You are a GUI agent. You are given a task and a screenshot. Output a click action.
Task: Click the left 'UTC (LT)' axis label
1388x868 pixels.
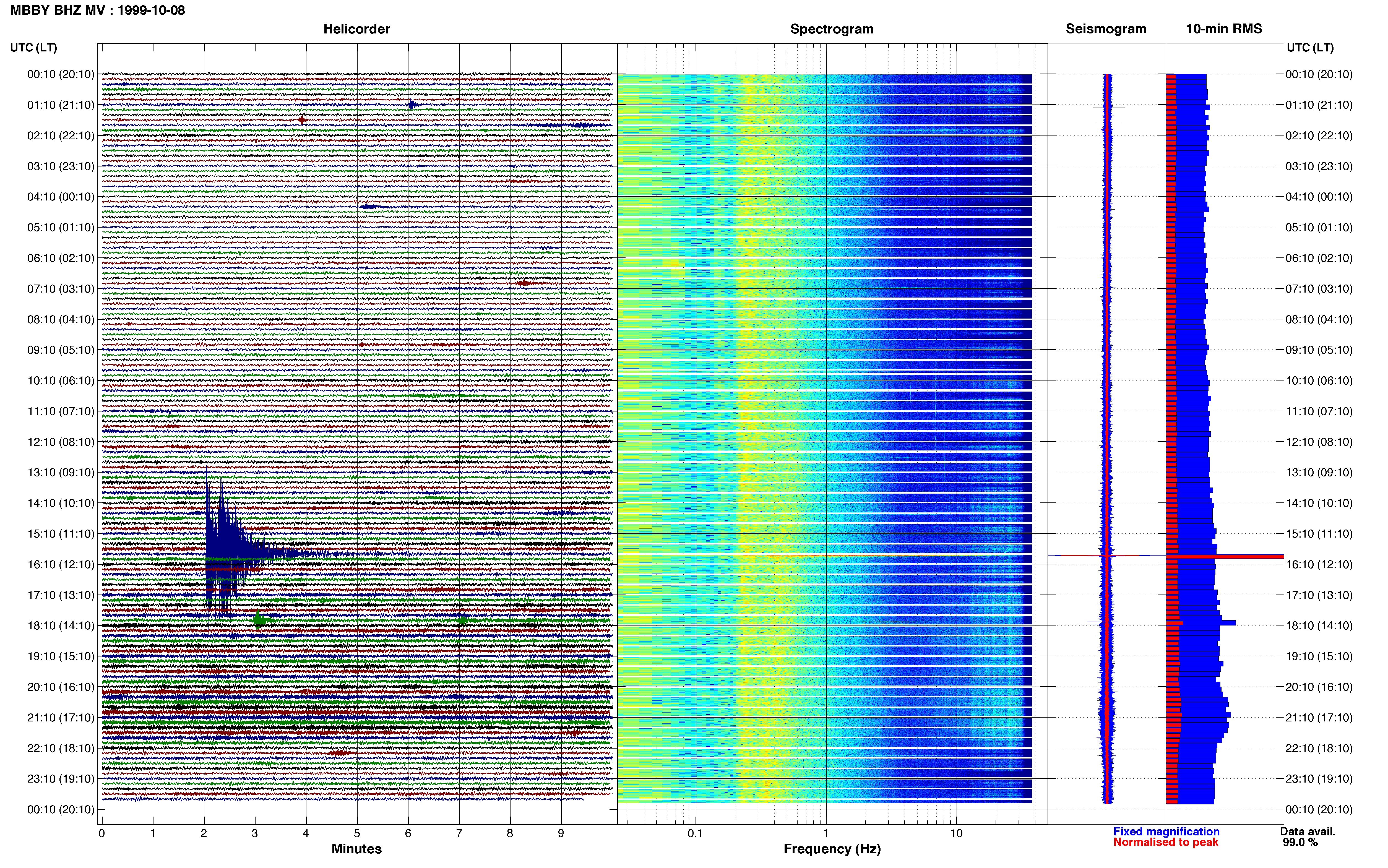33,48
